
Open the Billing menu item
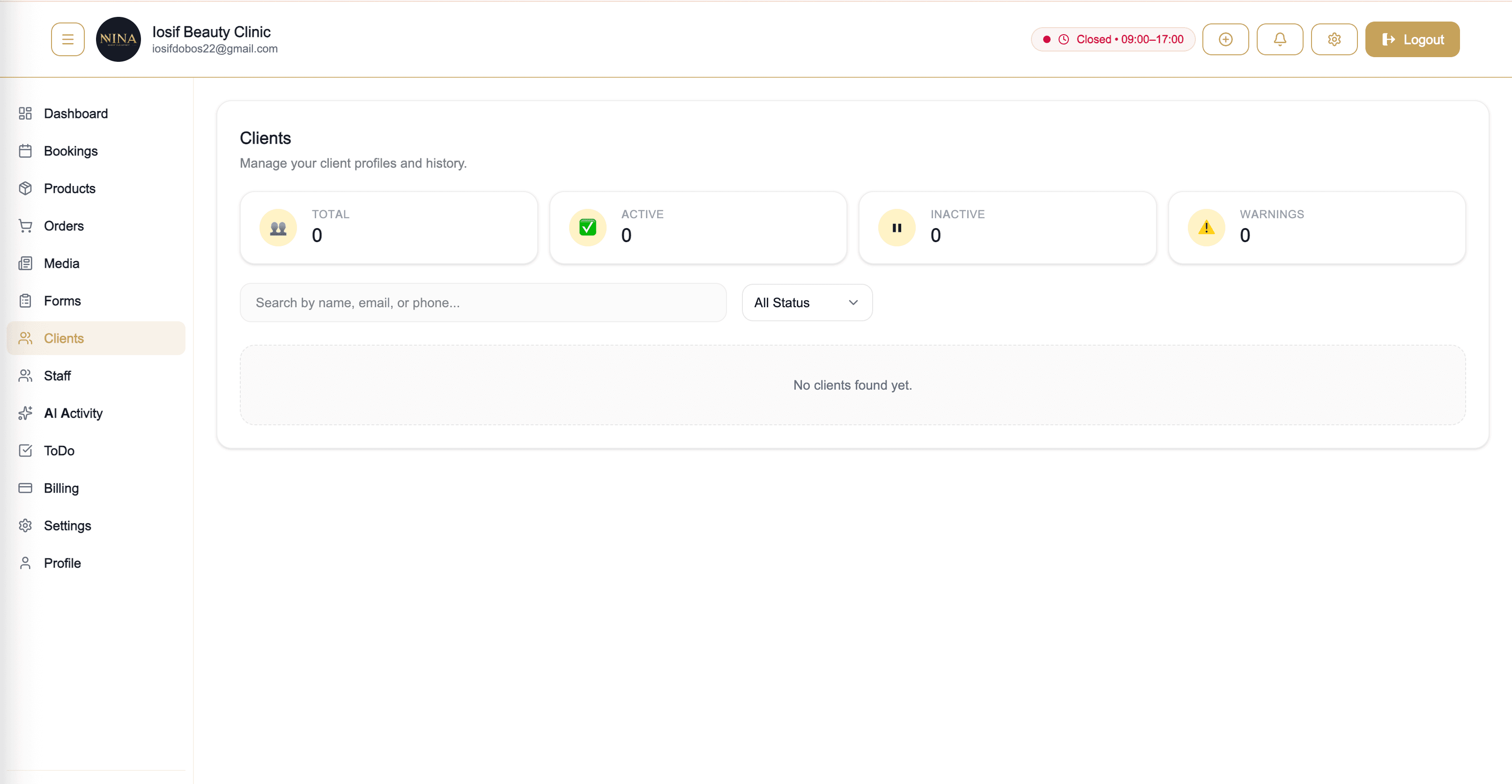pyautogui.click(x=61, y=488)
